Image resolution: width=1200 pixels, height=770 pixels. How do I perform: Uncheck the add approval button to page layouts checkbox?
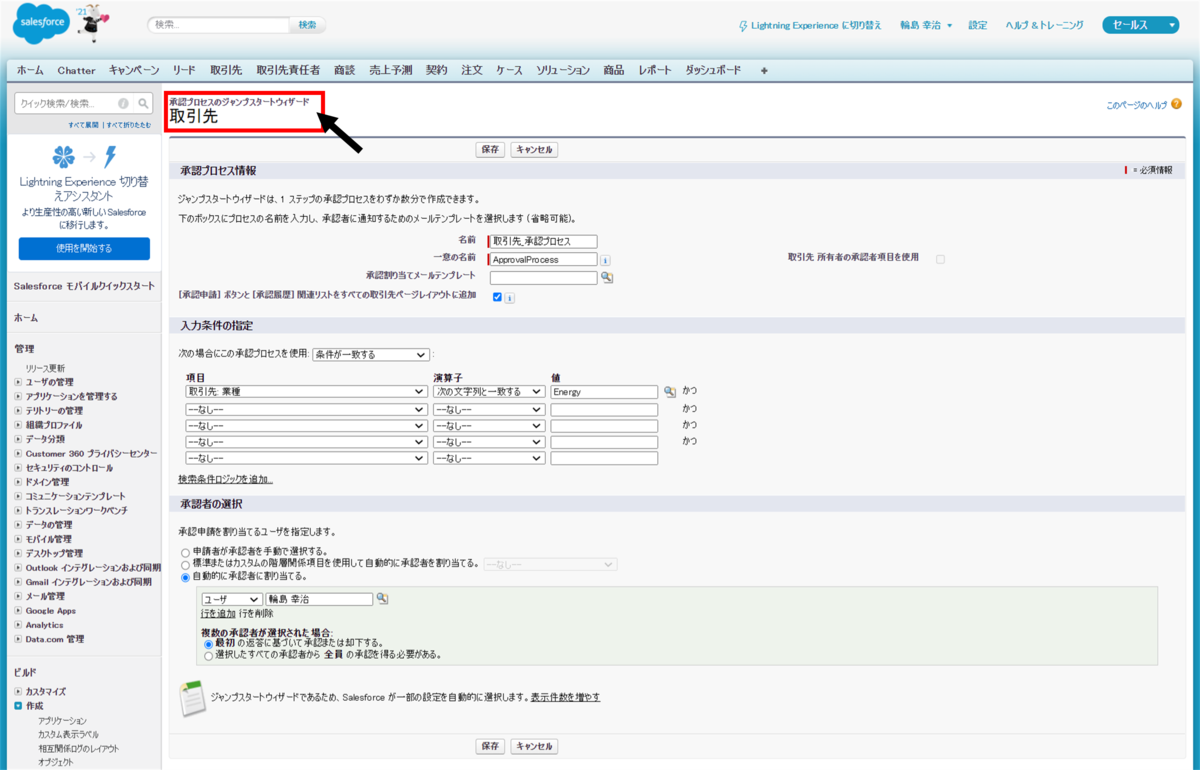[497, 297]
